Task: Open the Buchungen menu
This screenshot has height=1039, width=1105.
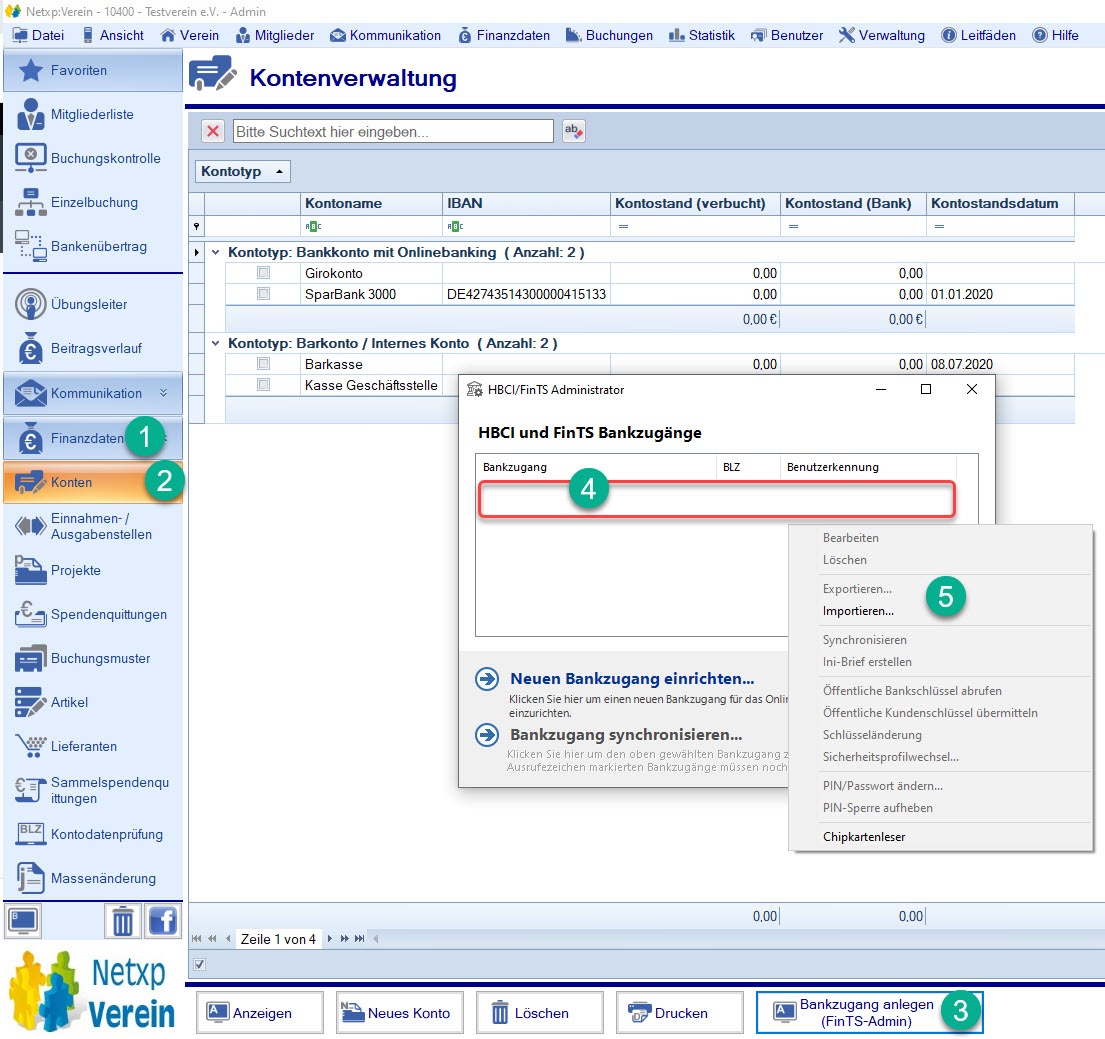Action: tap(609, 35)
